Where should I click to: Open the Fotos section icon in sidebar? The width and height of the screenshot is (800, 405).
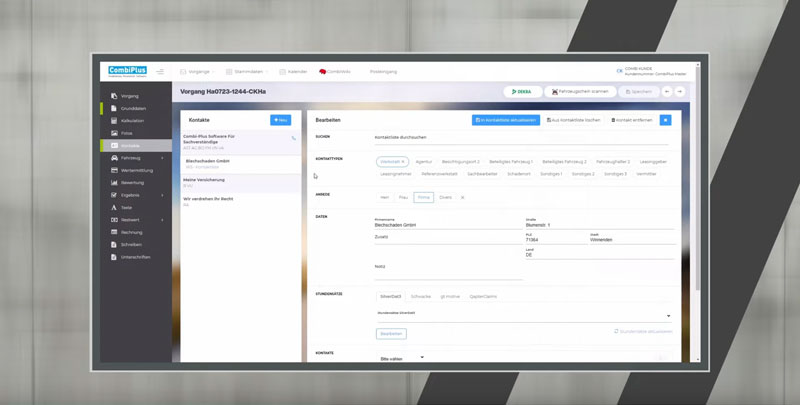[114, 133]
